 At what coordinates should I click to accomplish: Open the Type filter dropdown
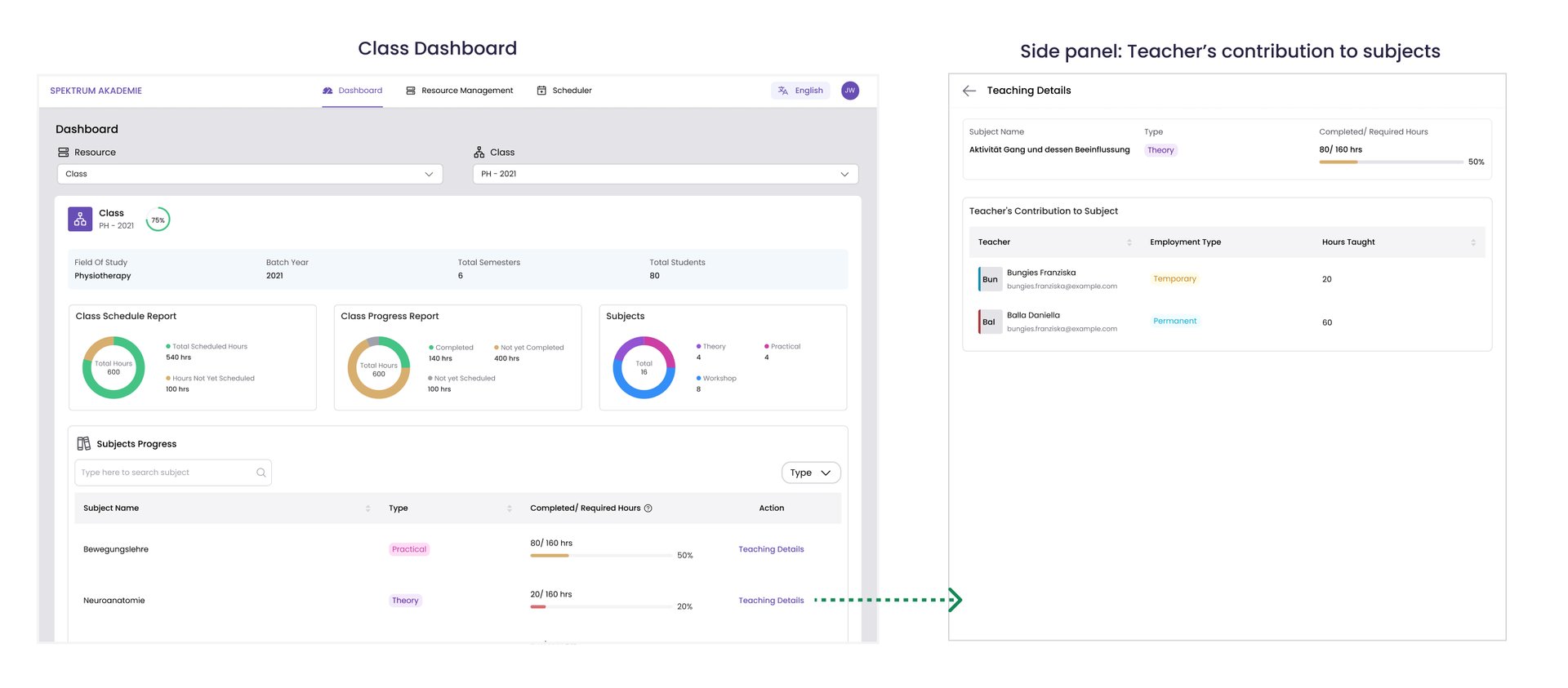pos(811,473)
